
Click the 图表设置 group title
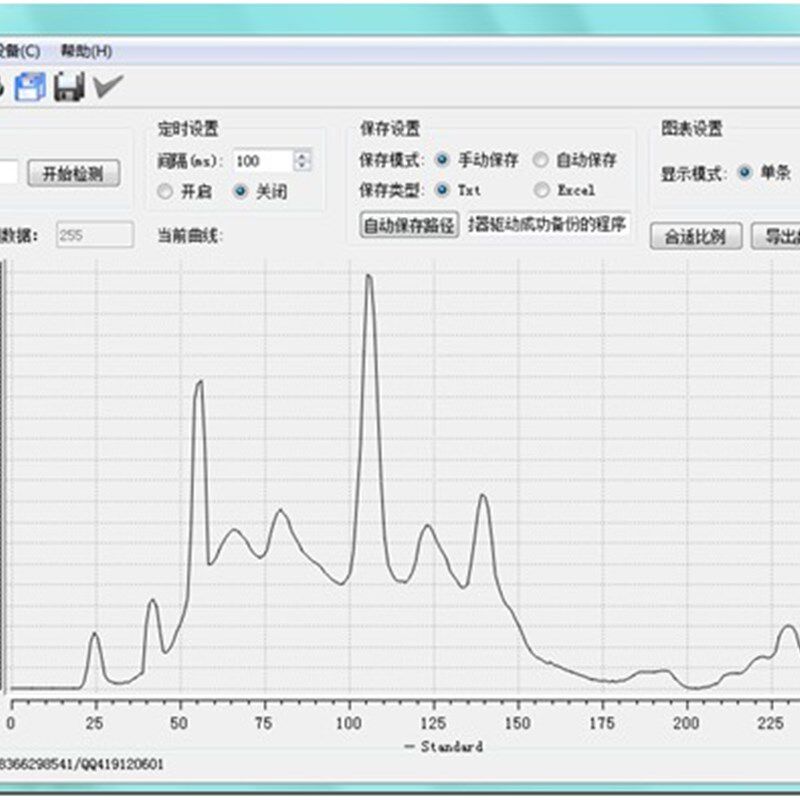[692, 128]
